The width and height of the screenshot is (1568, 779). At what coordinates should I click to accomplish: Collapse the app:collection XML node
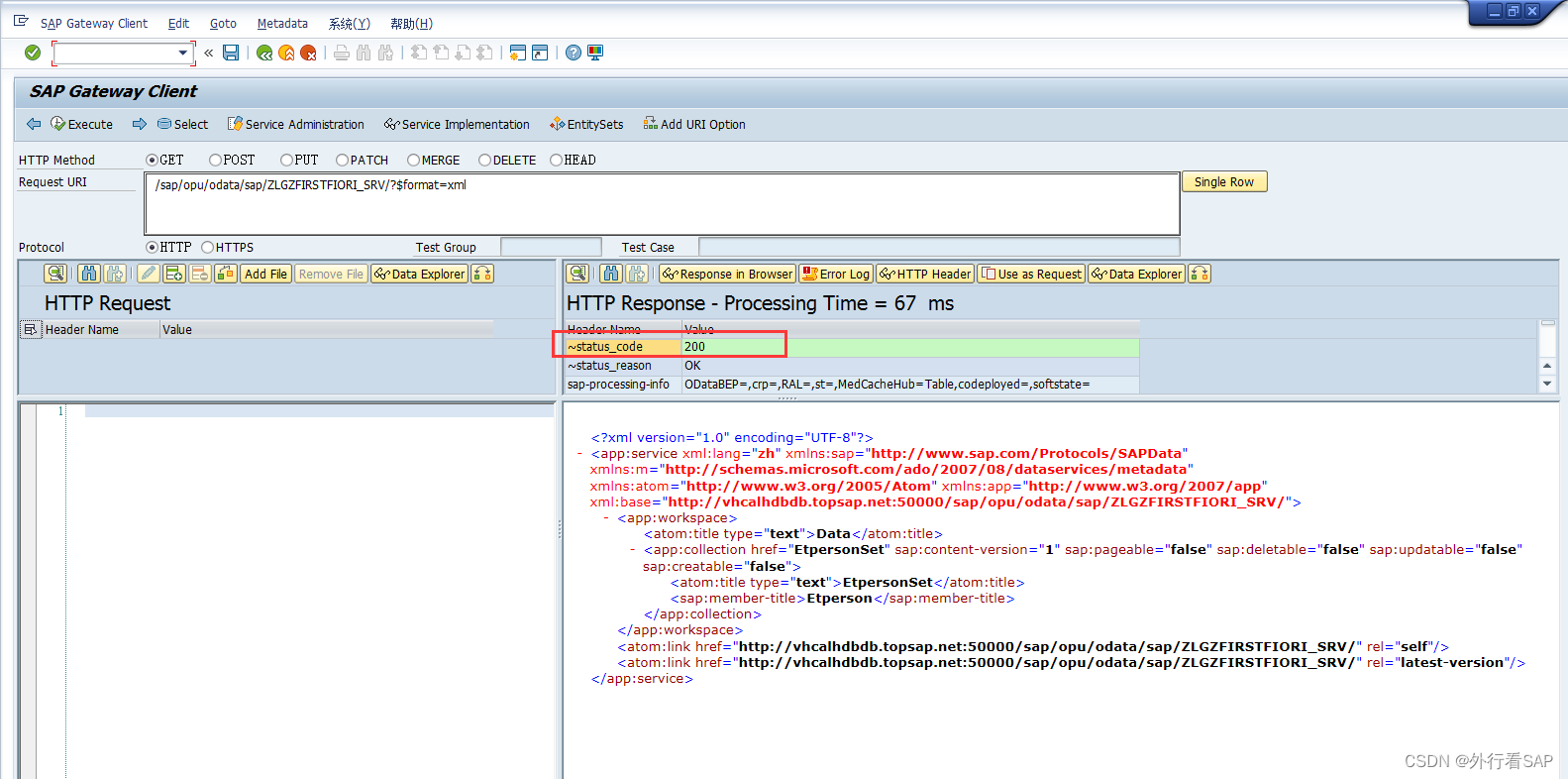(633, 550)
